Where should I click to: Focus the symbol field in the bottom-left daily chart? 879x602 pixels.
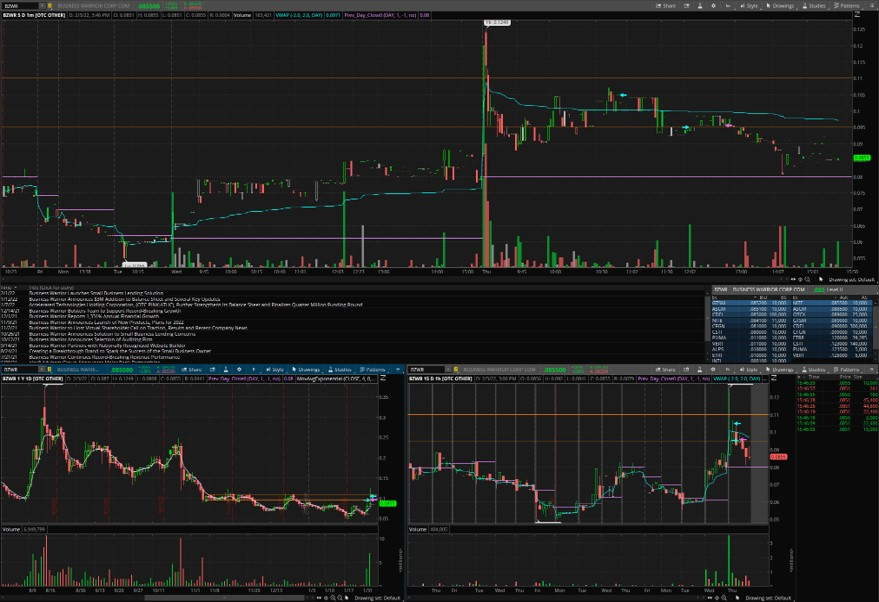pyautogui.click(x=20, y=370)
